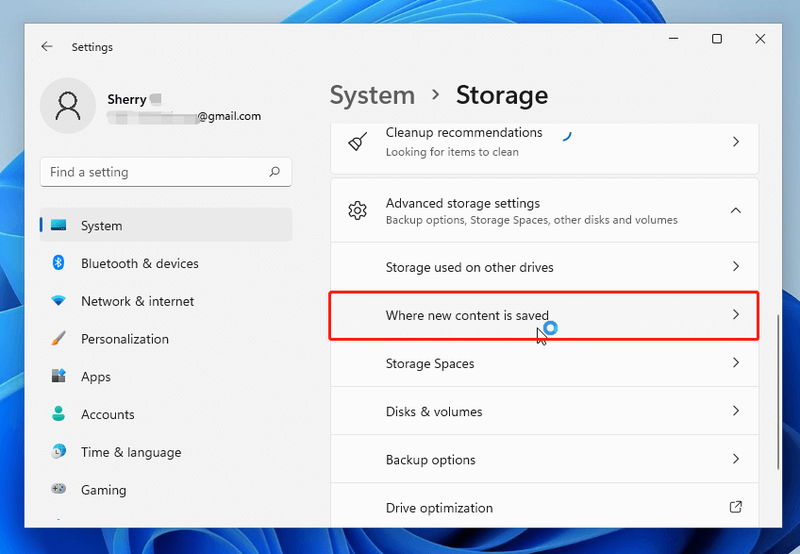This screenshot has width=800, height=554.
Task: Click the Bluetooth & devices icon
Action: (58, 263)
